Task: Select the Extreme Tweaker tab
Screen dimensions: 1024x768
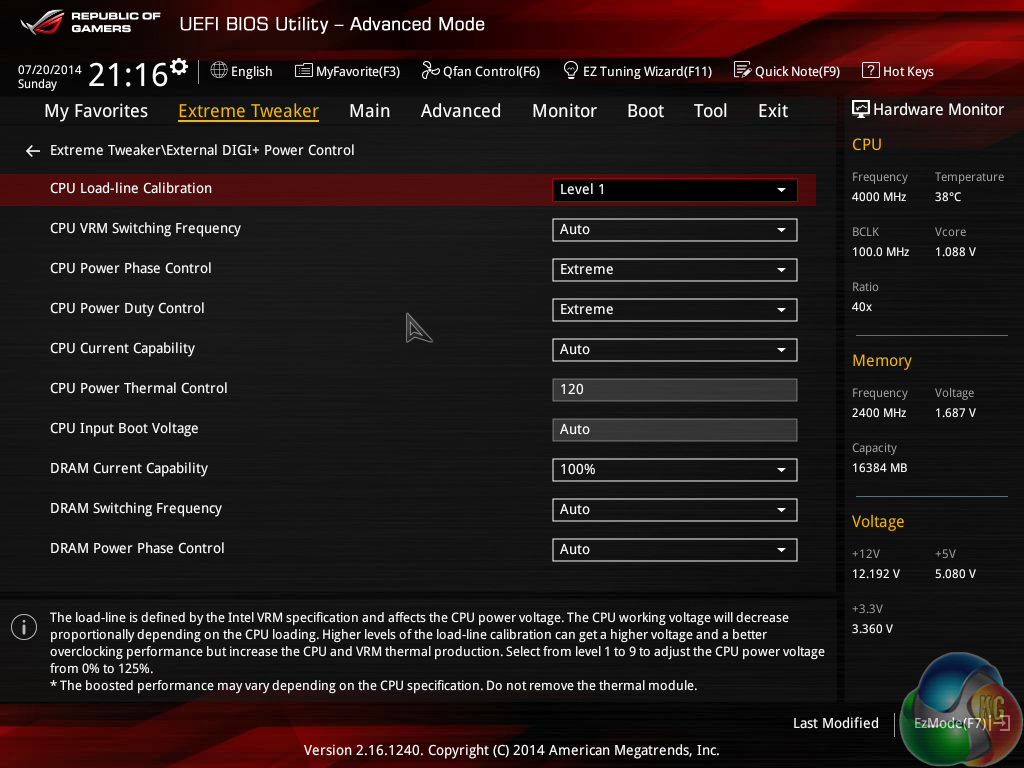Action: (248, 111)
